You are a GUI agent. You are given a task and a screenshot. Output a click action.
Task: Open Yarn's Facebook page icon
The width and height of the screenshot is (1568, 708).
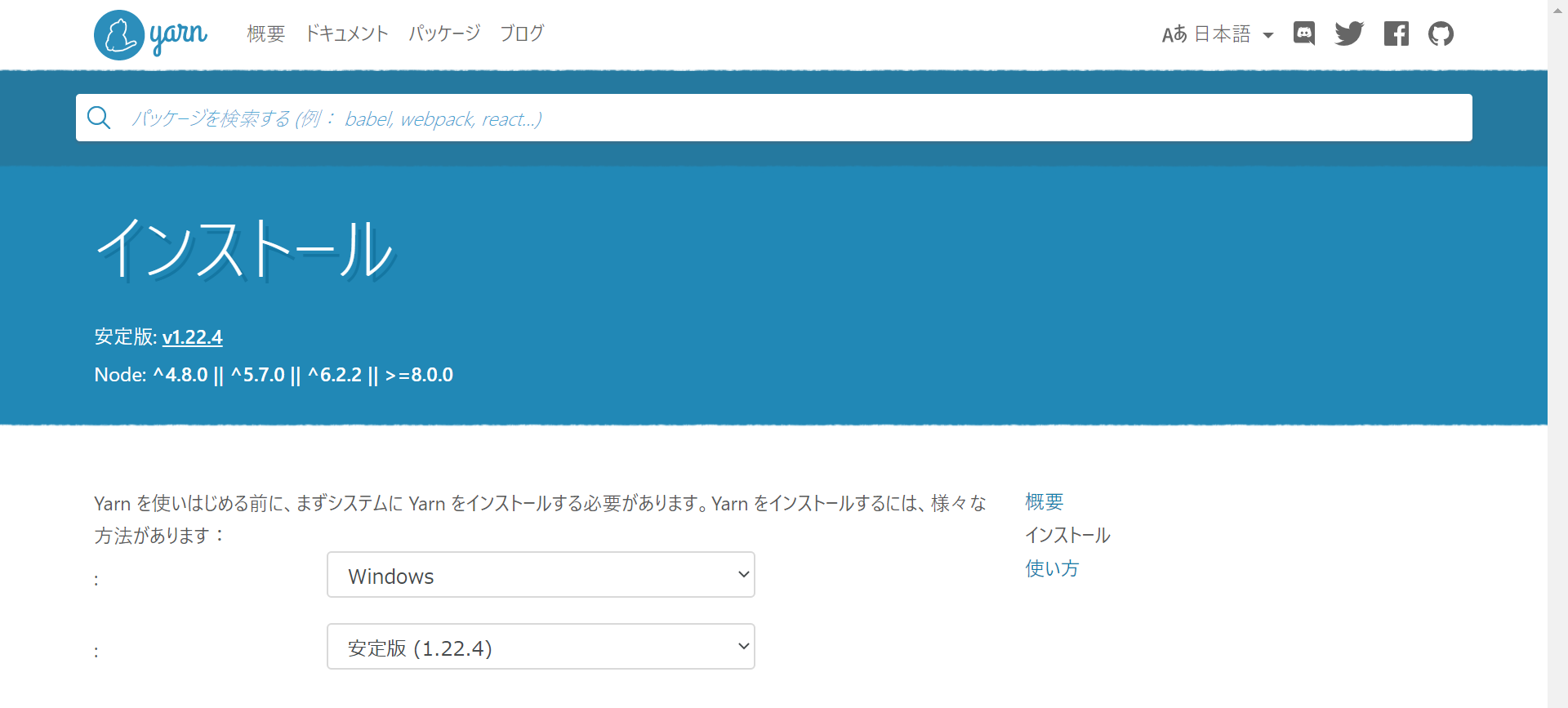(1396, 33)
